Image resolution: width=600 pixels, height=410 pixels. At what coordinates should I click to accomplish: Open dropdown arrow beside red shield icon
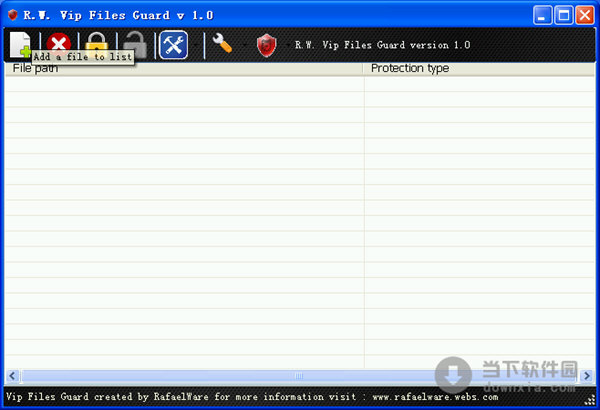[x=287, y=45]
